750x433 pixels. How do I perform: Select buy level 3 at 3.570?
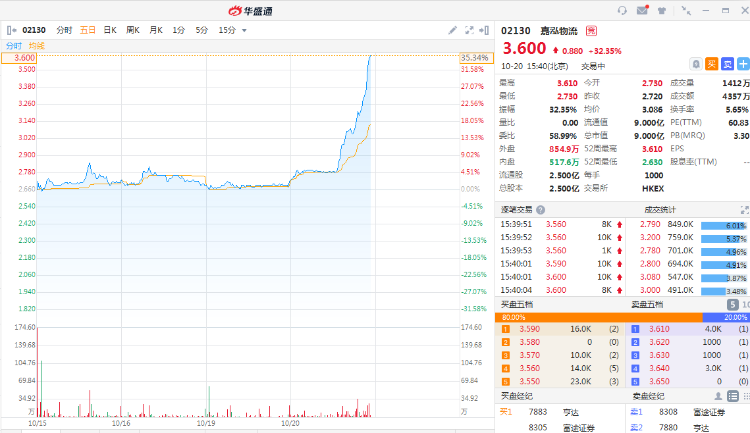point(561,355)
